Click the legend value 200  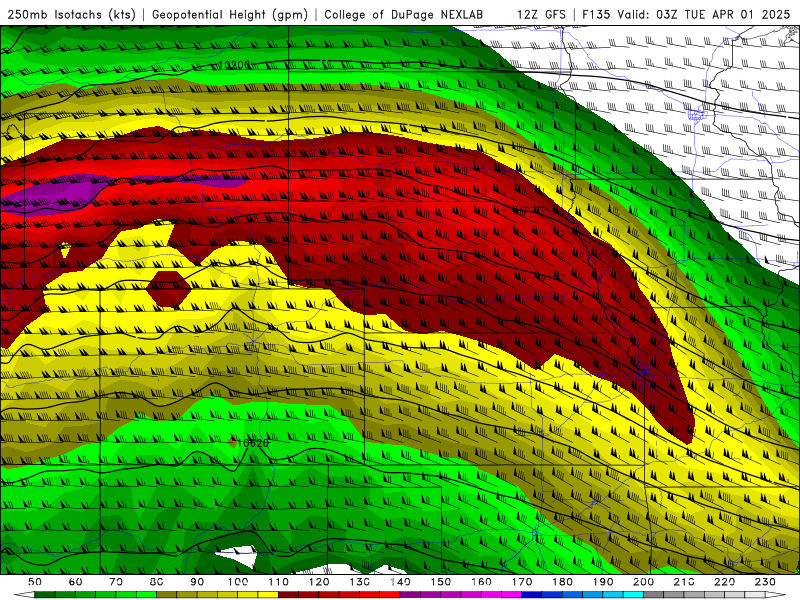pyautogui.click(x=643, y=582)
